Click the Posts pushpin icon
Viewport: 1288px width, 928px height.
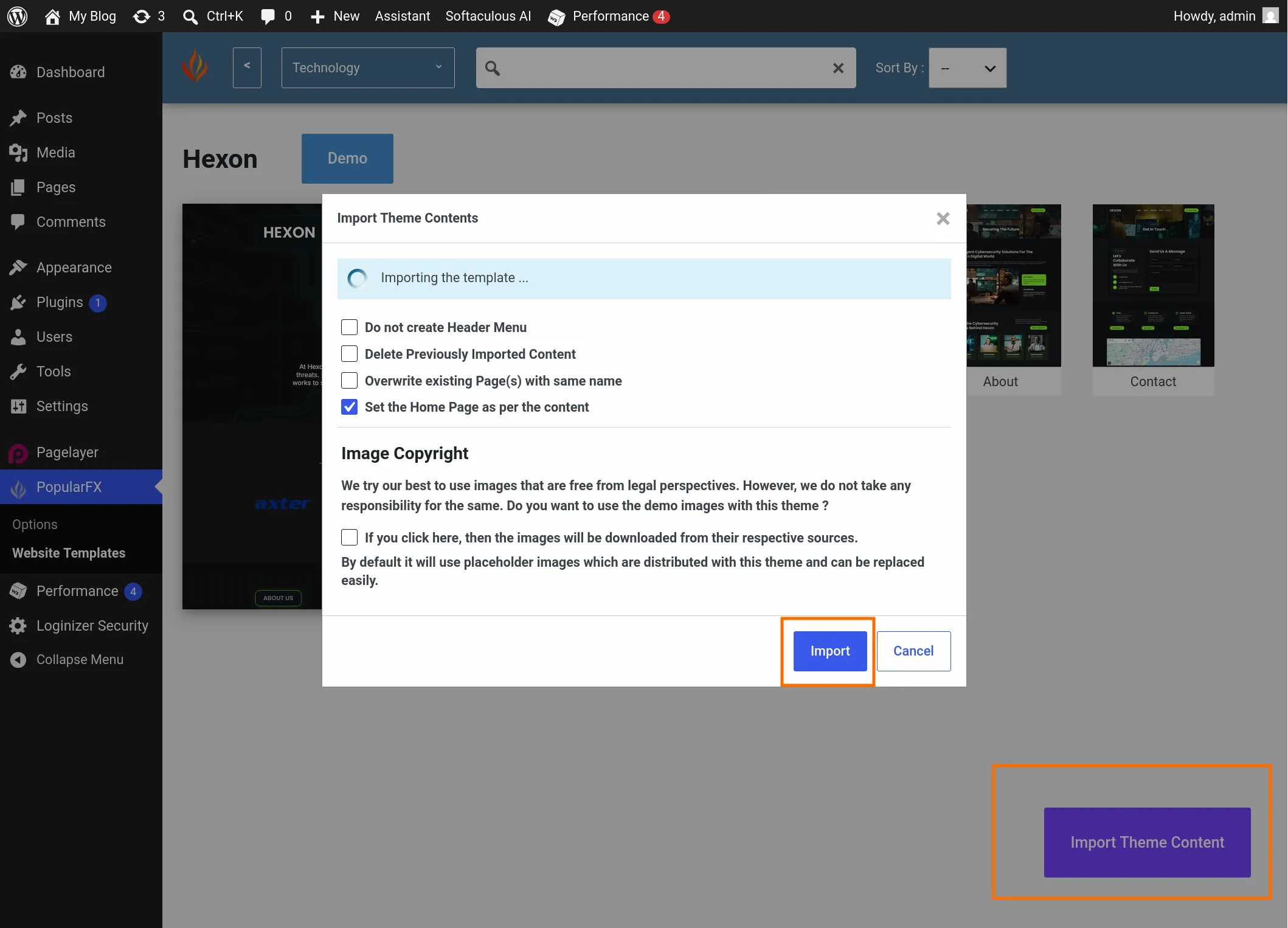click(18, 117)
